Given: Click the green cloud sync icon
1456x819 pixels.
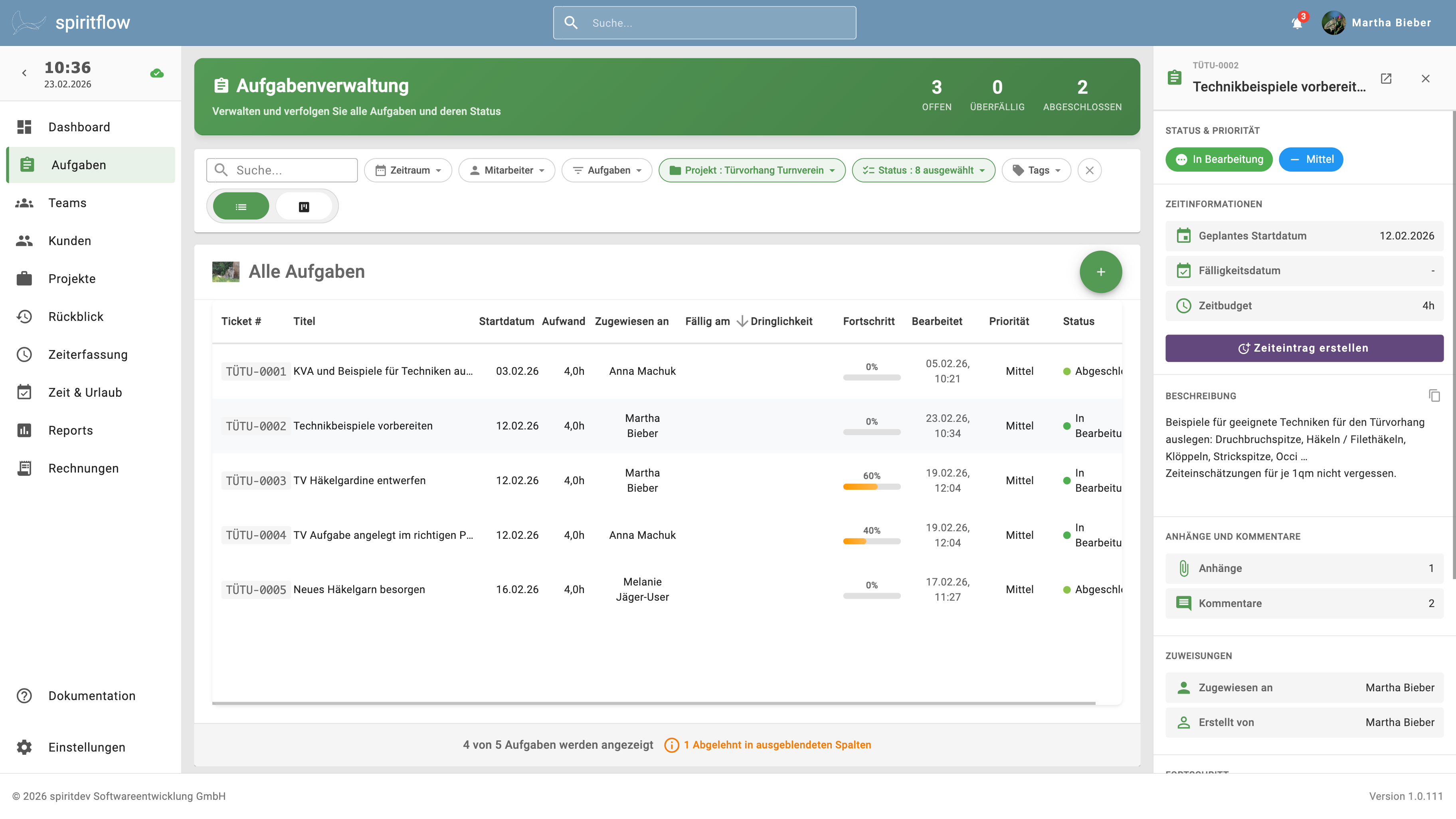Looking at the screenshot, I should (157, 73).
